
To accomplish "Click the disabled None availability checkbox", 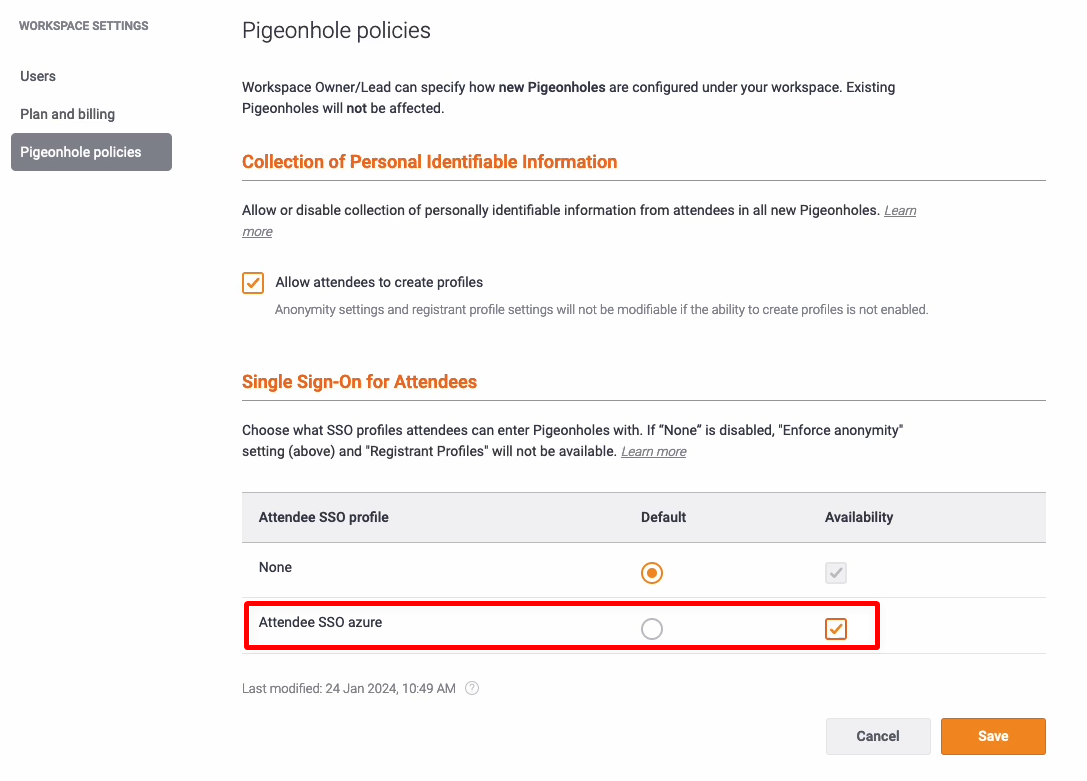I will [836, 573].
